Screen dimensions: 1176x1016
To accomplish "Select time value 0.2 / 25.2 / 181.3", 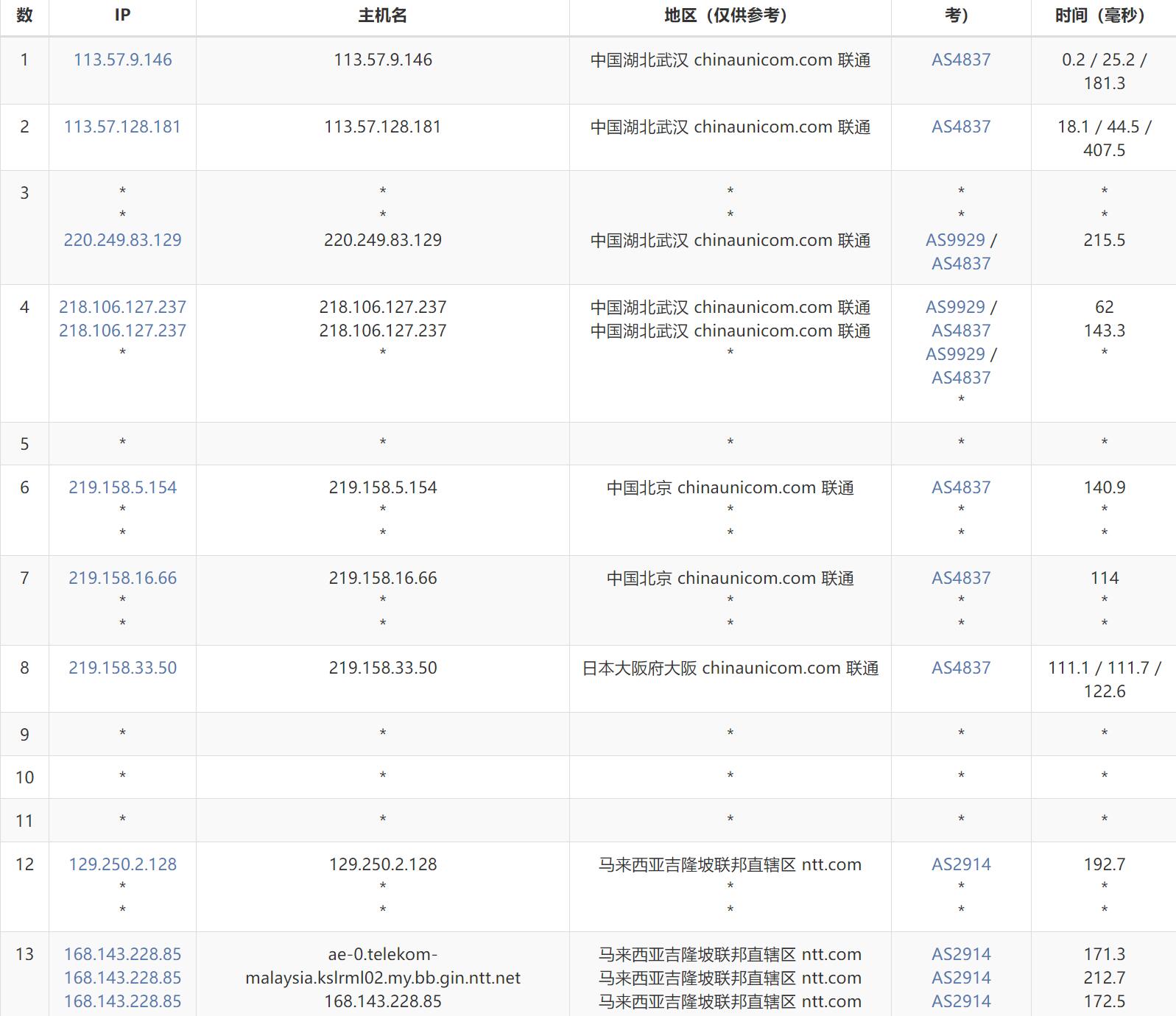I will coord(1104,71).
